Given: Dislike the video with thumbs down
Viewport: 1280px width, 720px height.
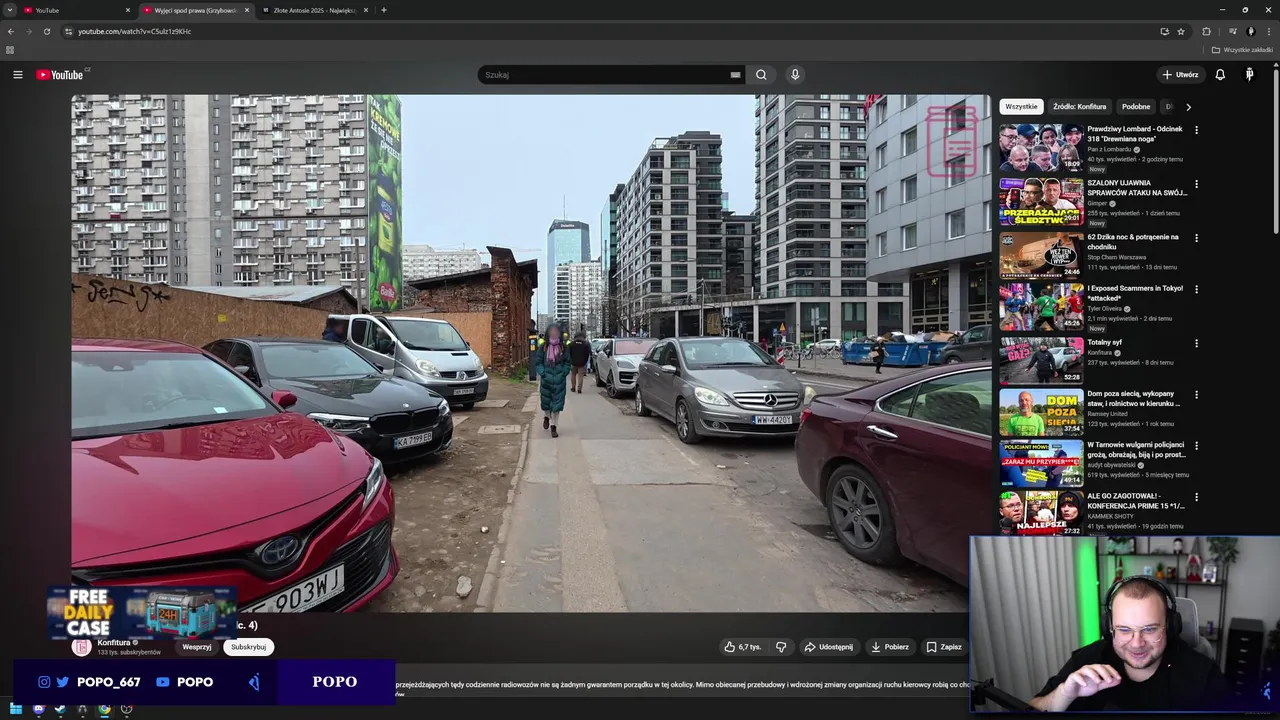Looking at the screenshot, I should click(x=781, y=647).
